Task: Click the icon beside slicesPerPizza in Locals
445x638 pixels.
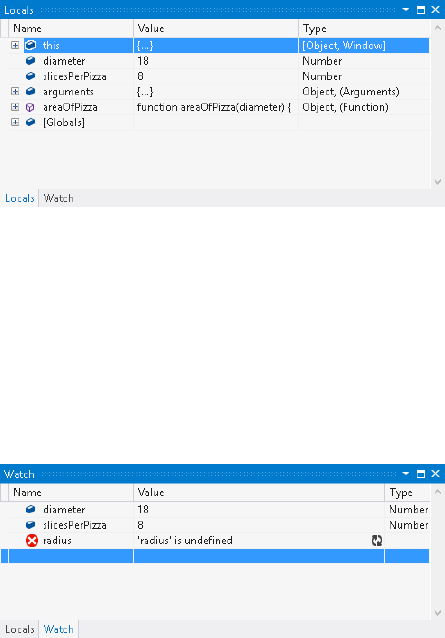Action: coord(31,76)
